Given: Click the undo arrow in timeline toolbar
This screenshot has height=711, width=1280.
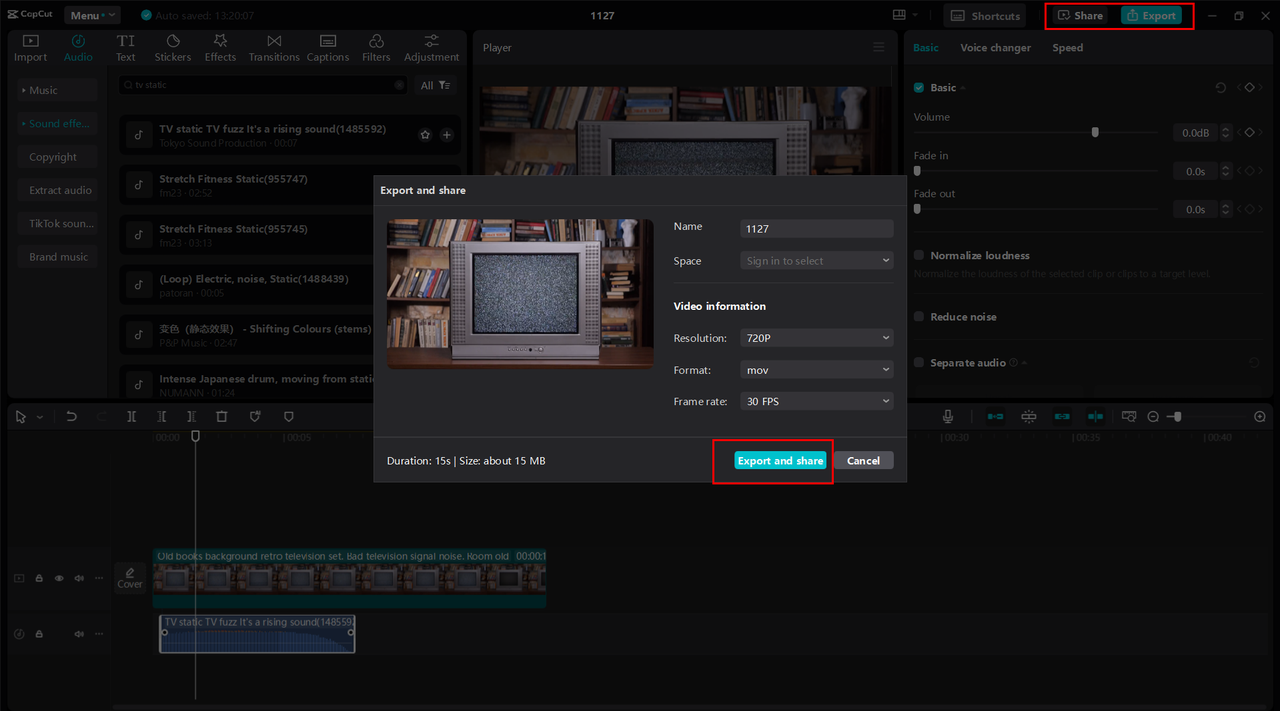Looking at the screenshot, I should [71, 416].
